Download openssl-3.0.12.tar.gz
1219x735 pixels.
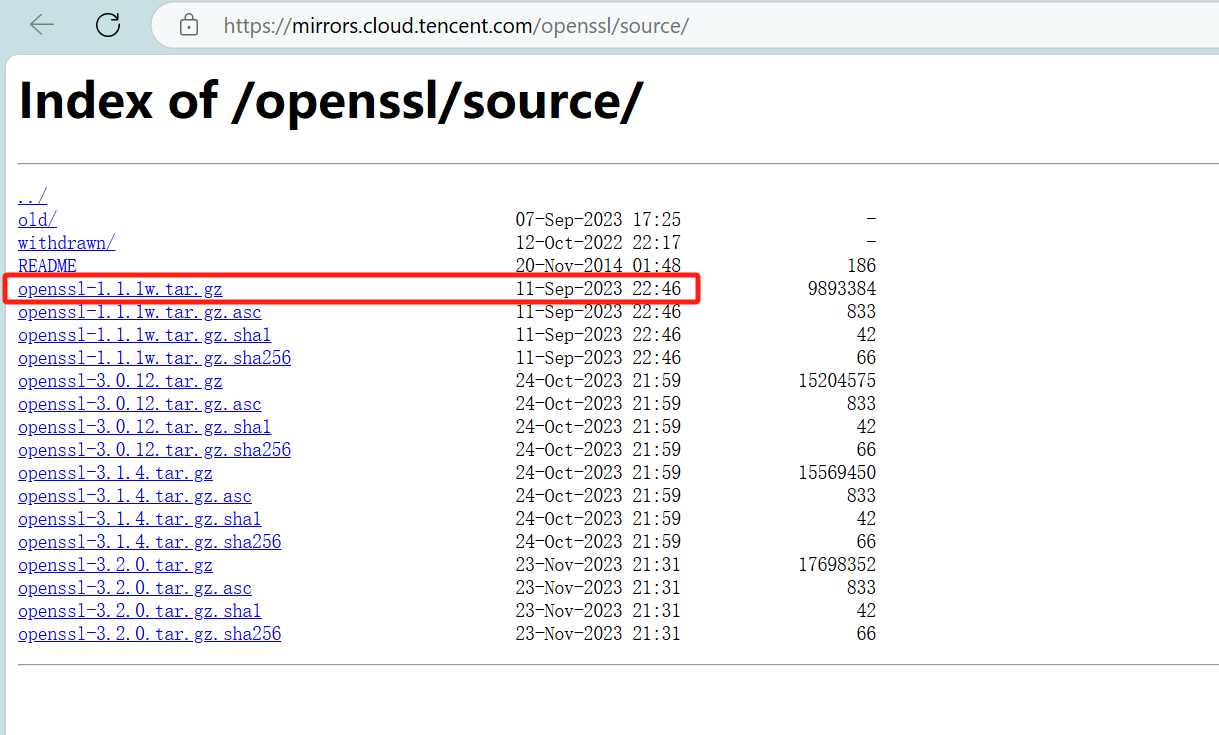coord(120,381)
